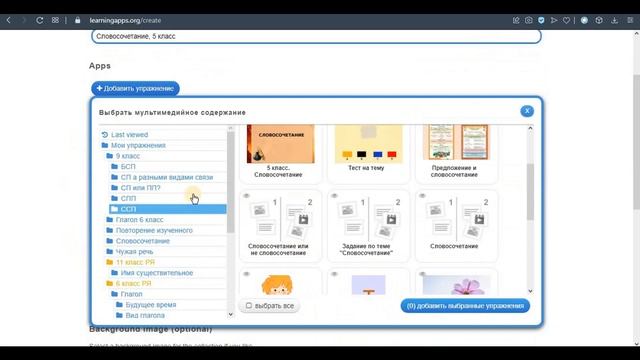Open the 'БСП' folder

tap(128, 167)
